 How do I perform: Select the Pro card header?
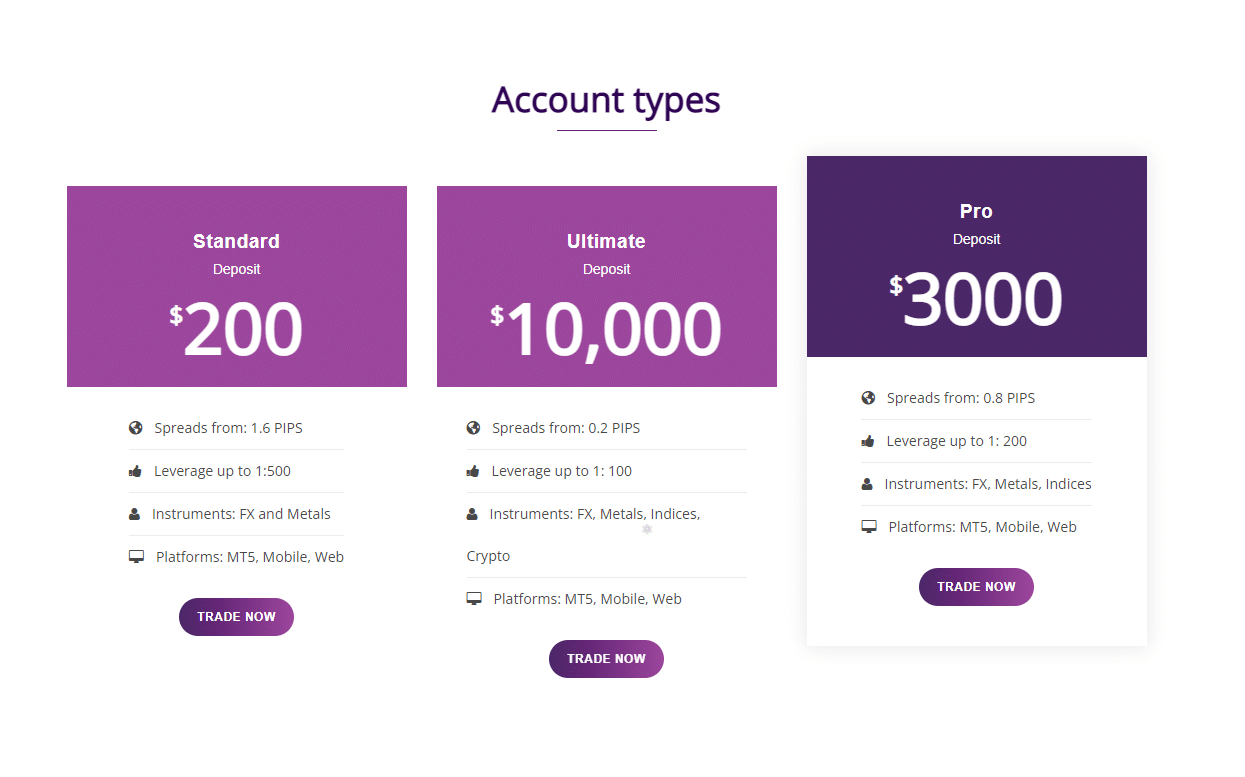coord(976,211)
